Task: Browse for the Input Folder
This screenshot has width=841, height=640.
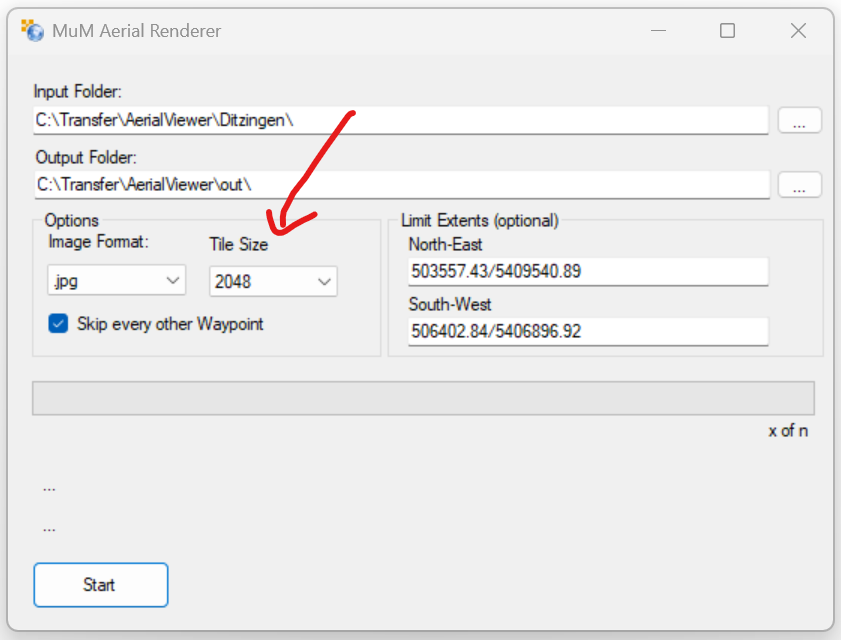Action: [799, 121]
